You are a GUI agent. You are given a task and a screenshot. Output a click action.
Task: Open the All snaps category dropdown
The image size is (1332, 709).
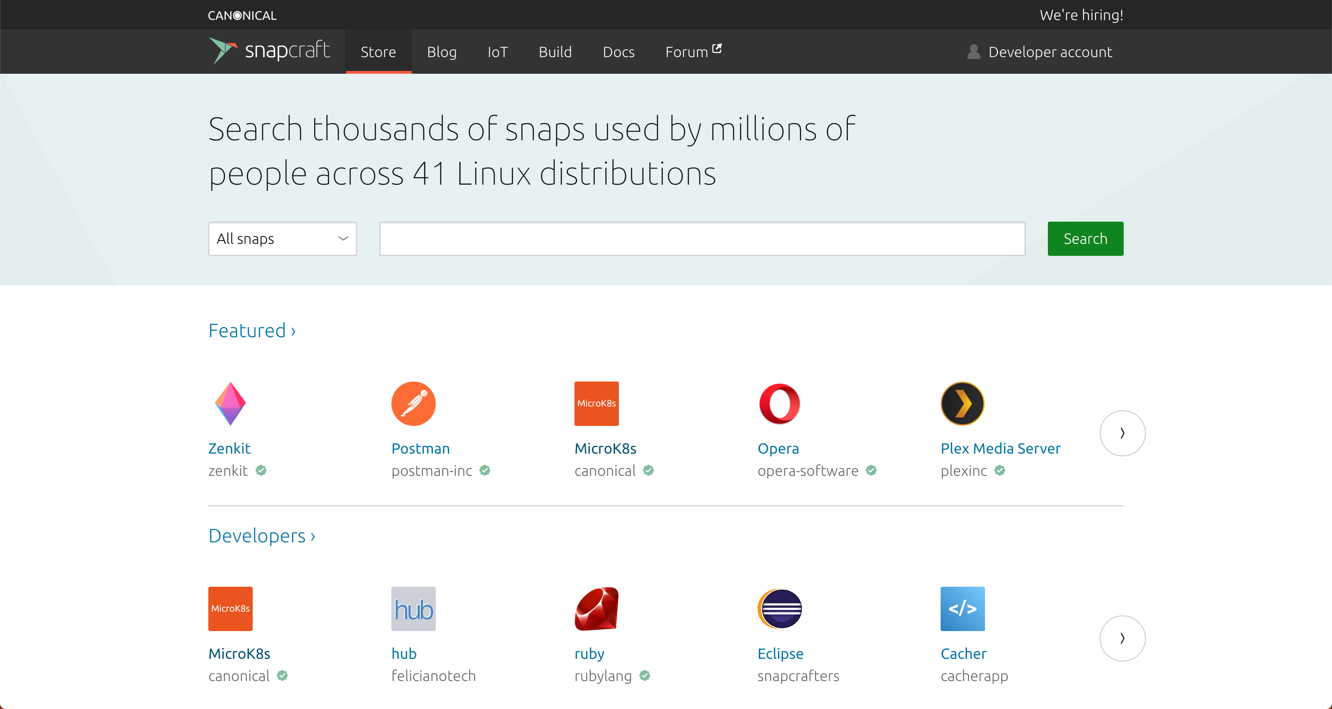coord(282,239)
